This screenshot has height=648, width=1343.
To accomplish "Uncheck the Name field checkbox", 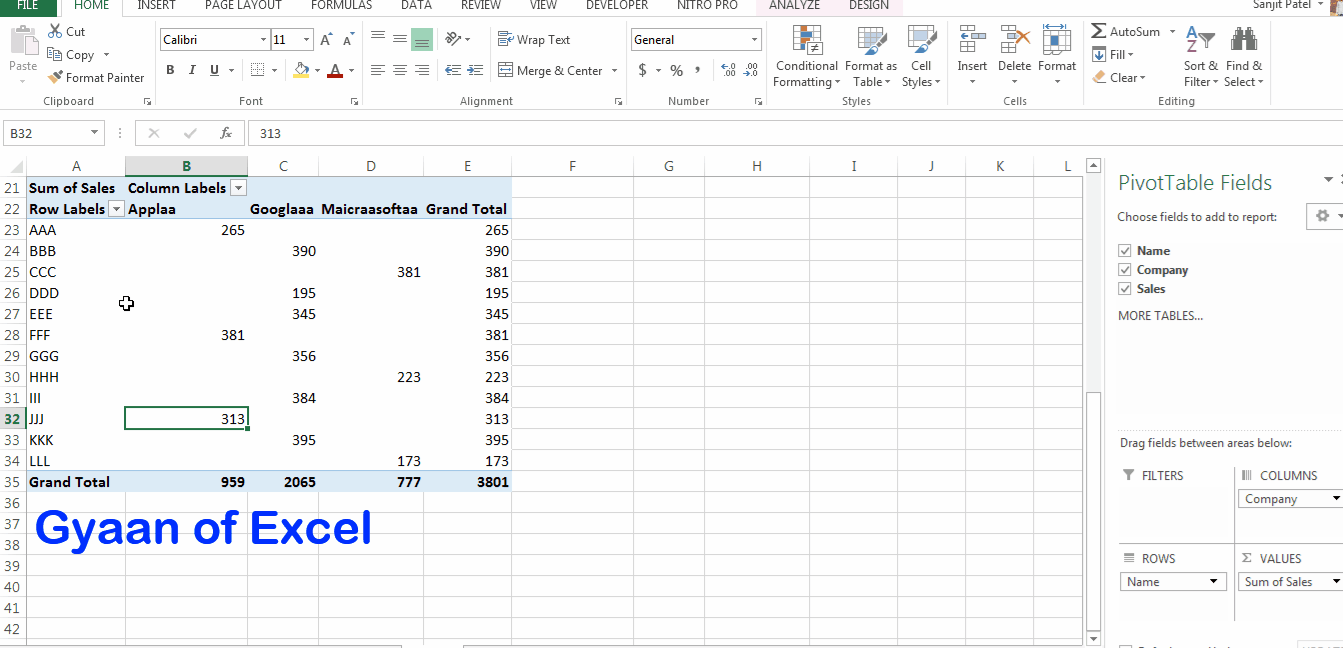I will click(1125, 251).
